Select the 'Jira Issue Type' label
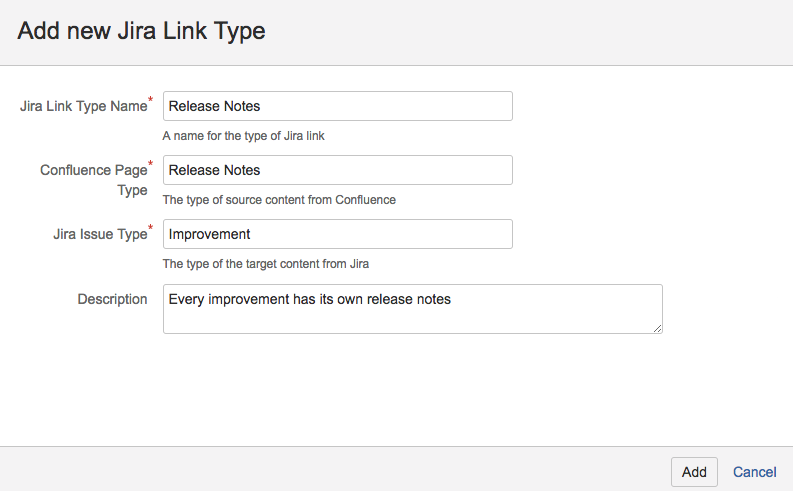Screen dimensions: 793x491 pos(99,234)
